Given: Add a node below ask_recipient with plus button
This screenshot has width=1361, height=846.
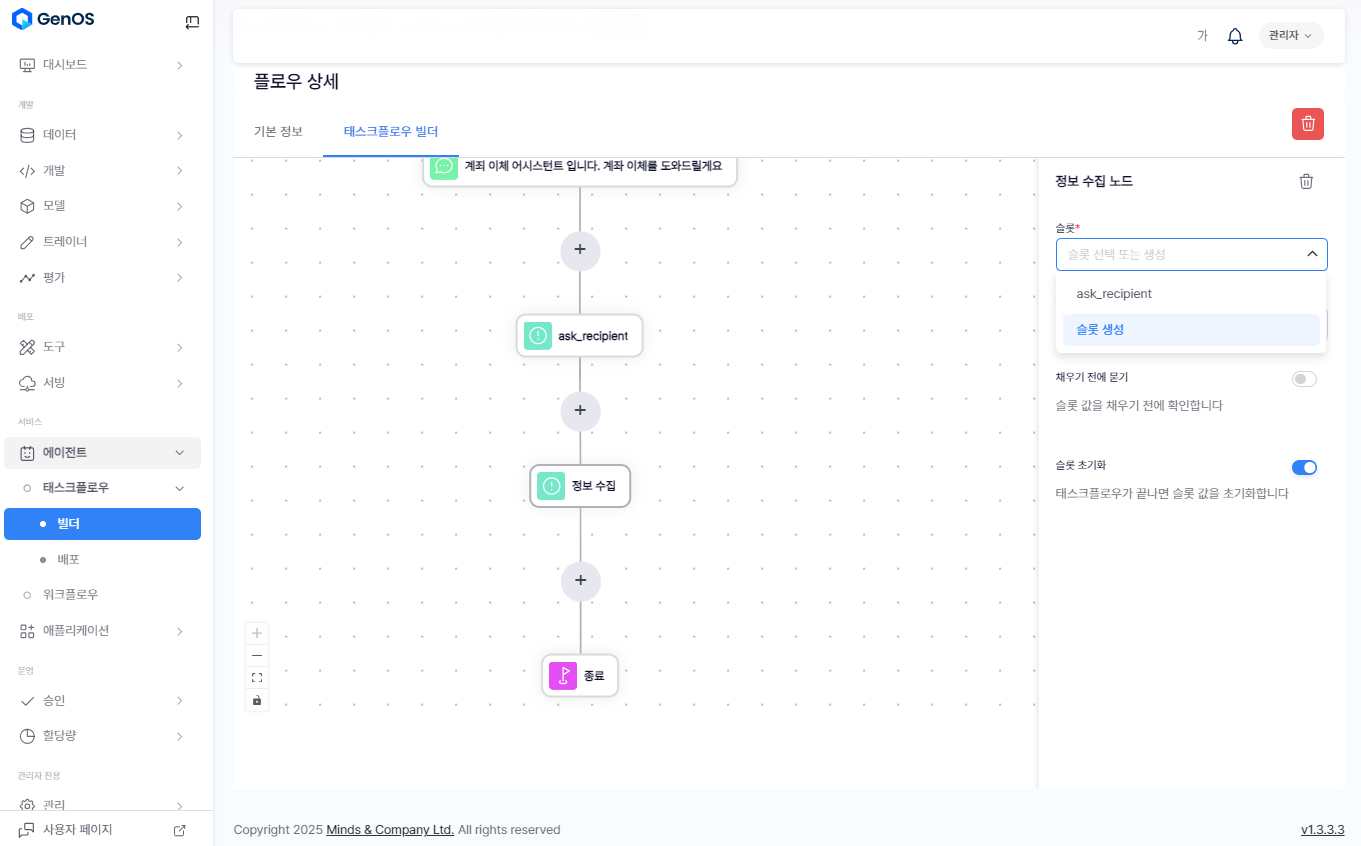Looking at the screenshot, I should coord(580,411).
